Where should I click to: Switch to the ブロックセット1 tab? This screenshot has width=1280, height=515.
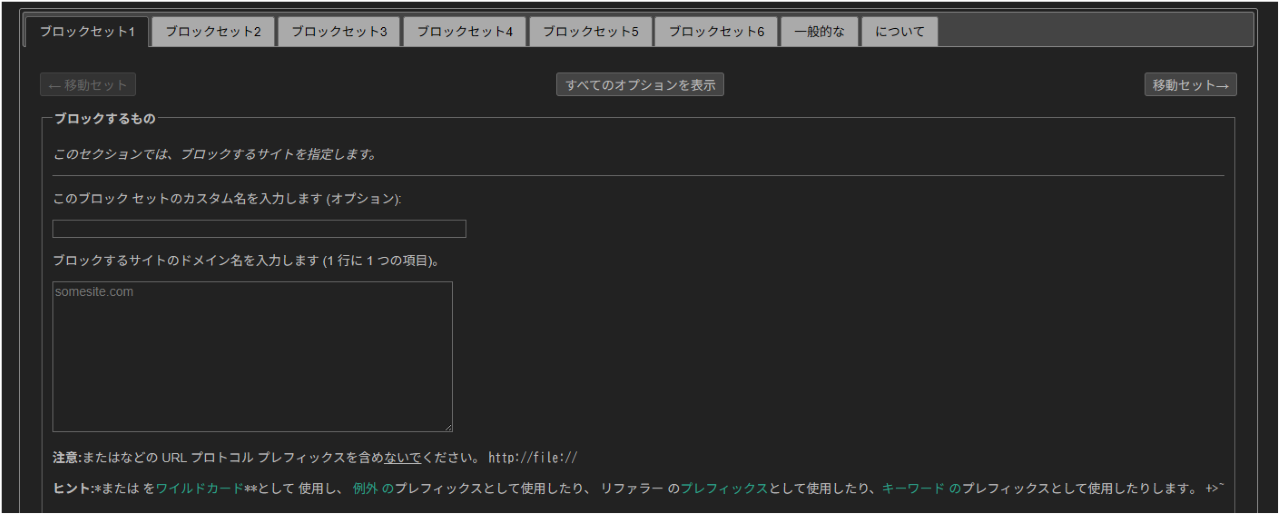click(x=87, y=31)
